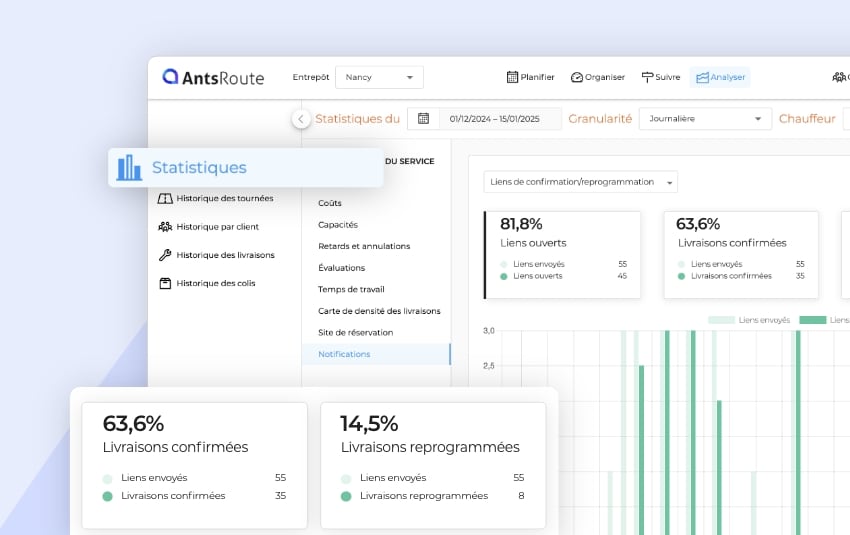
Task: Go to Historique par client
Action: 217,227
